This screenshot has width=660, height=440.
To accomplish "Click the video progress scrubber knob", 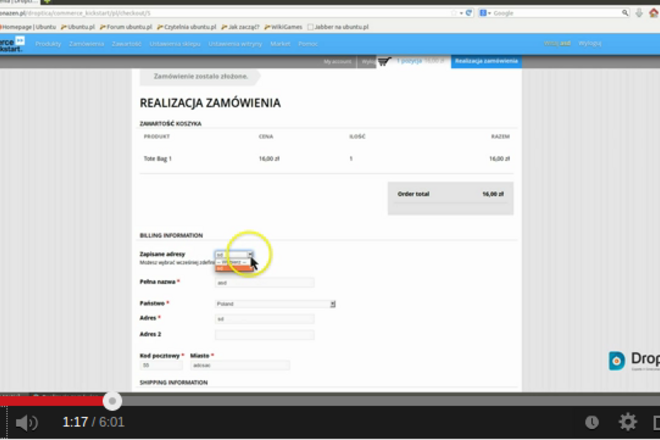I will (x=112, y=401).
